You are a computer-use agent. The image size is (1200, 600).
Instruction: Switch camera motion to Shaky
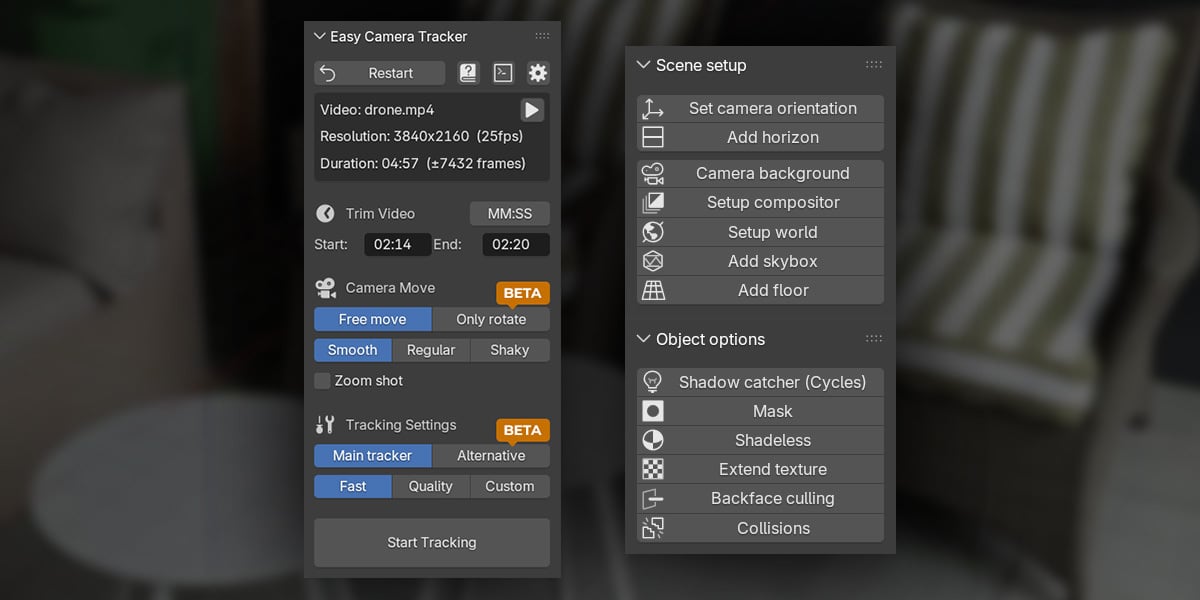[510, 350]
